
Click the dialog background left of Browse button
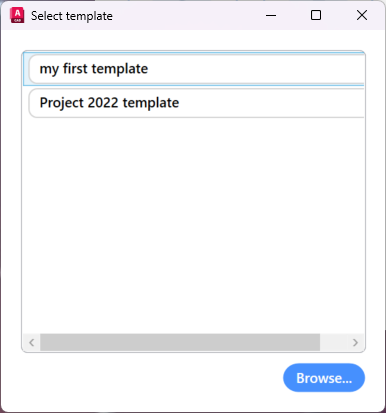pyautogui.click(x=150, y=378)
